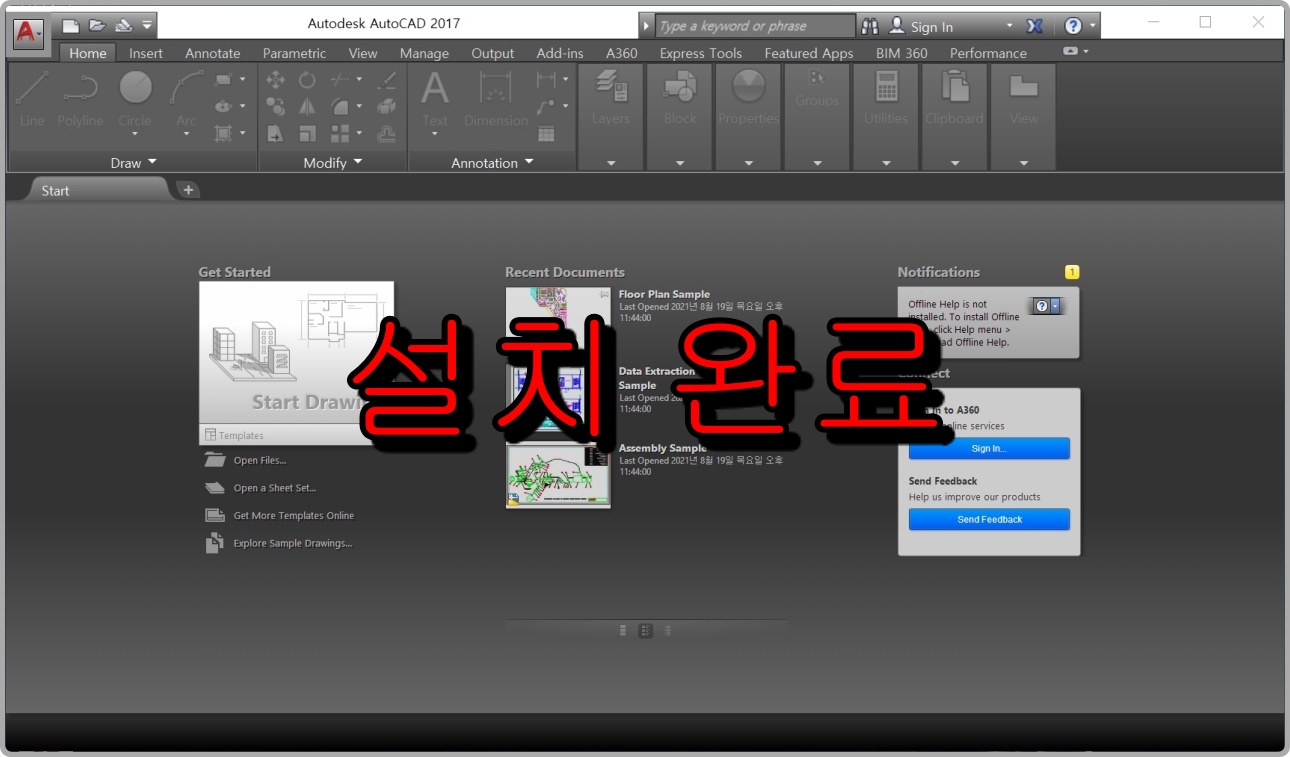Viewport: 1290px width, 757px height.
Task: Switch to the Manage ribbon tab
Action: [x=424, y=53]
